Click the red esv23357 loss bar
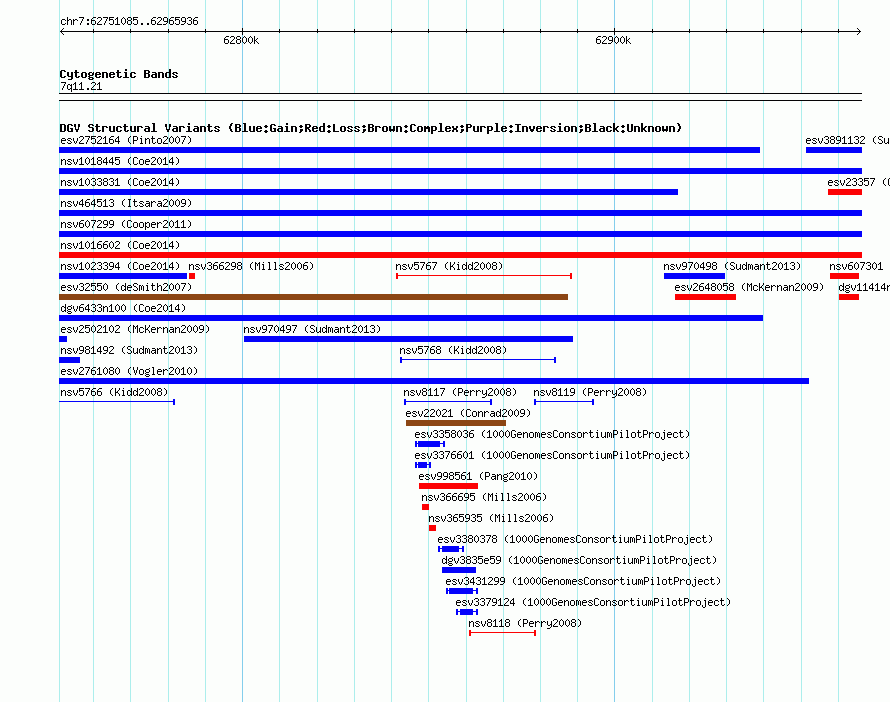The height and width of the screenshot is (702, 890). pyautogui.click(x=845, y=192)
